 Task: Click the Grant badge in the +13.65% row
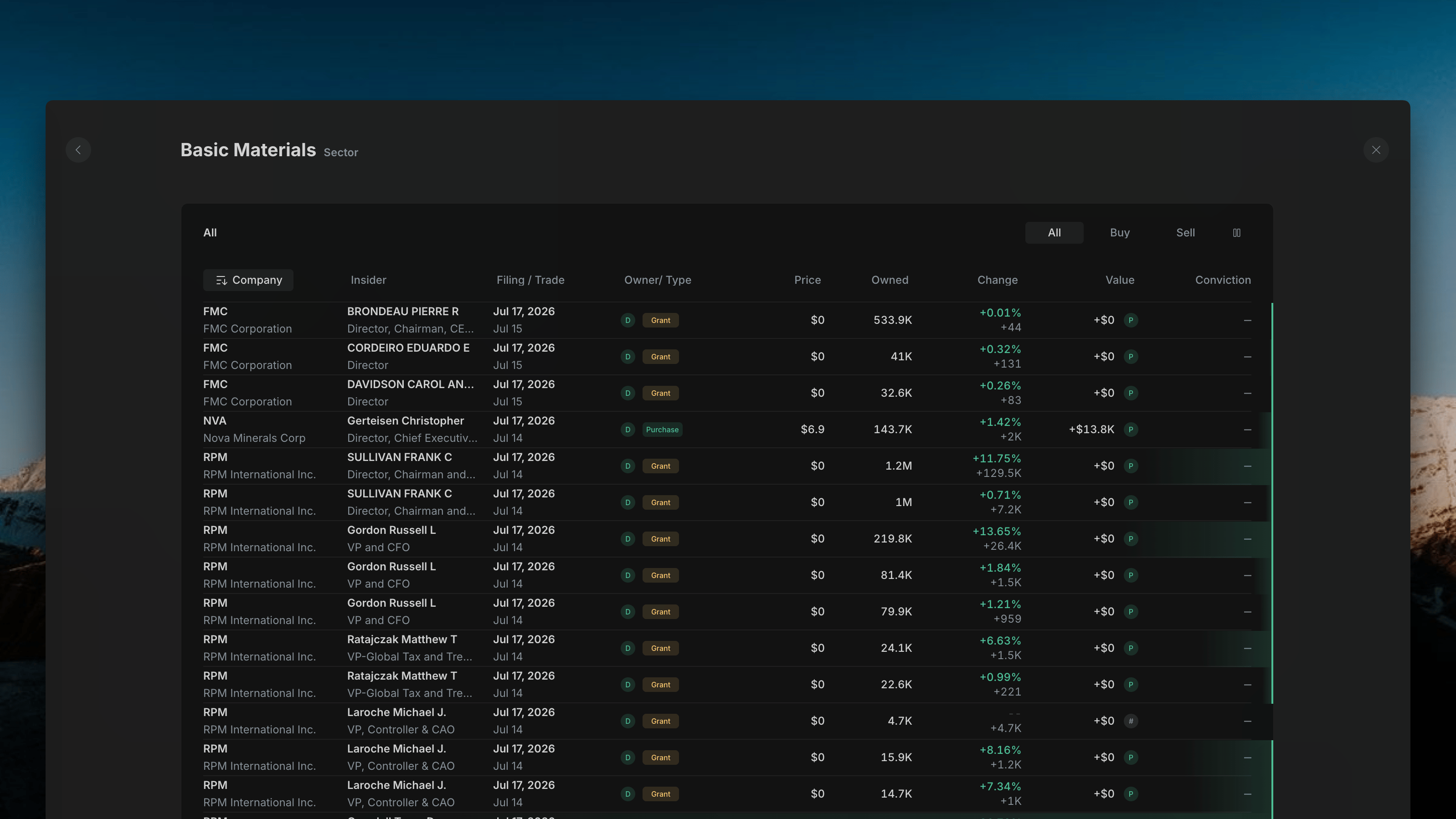point(660,539)
